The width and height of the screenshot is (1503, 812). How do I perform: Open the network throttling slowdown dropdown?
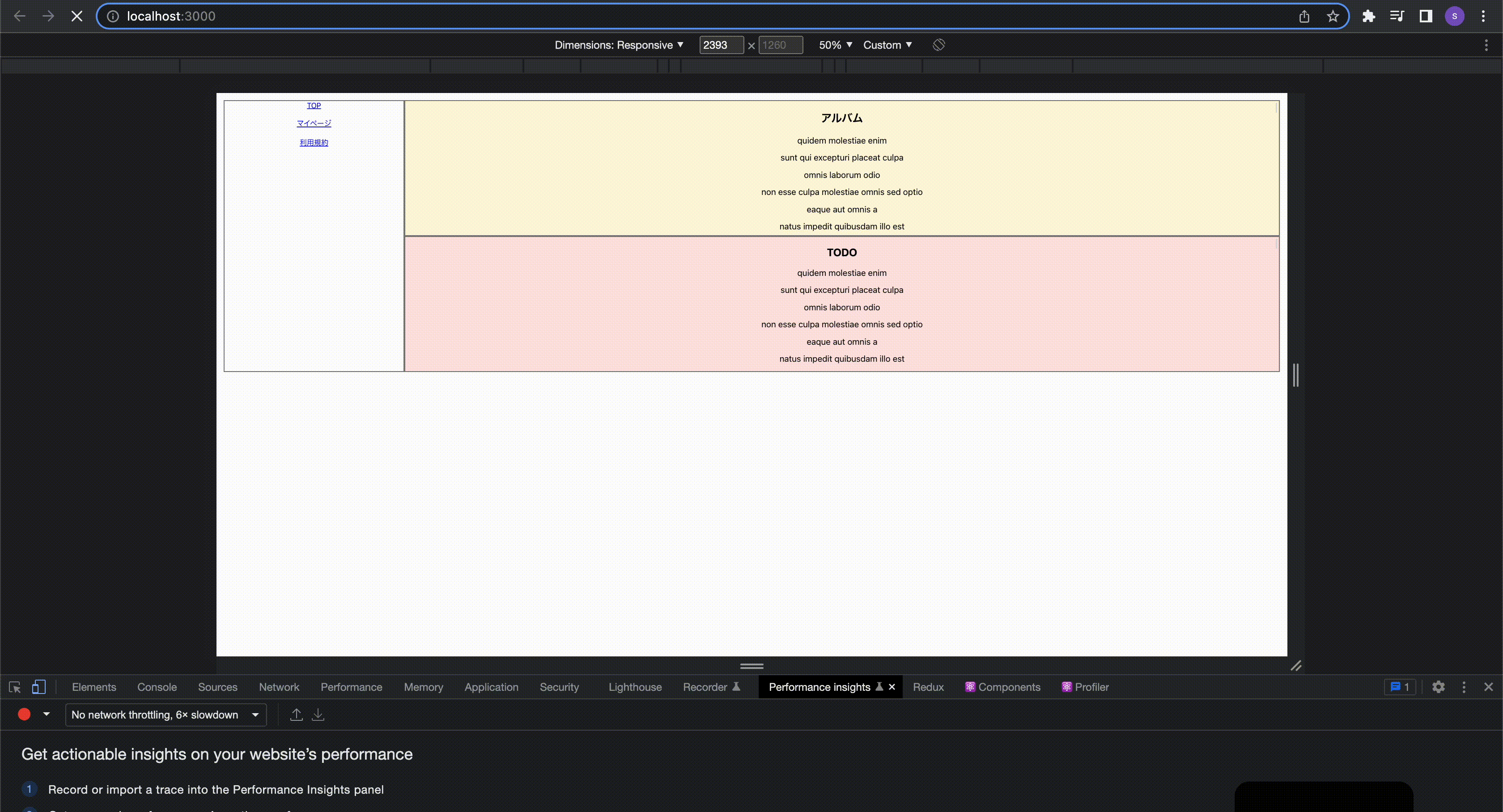(x=166, y=715)
